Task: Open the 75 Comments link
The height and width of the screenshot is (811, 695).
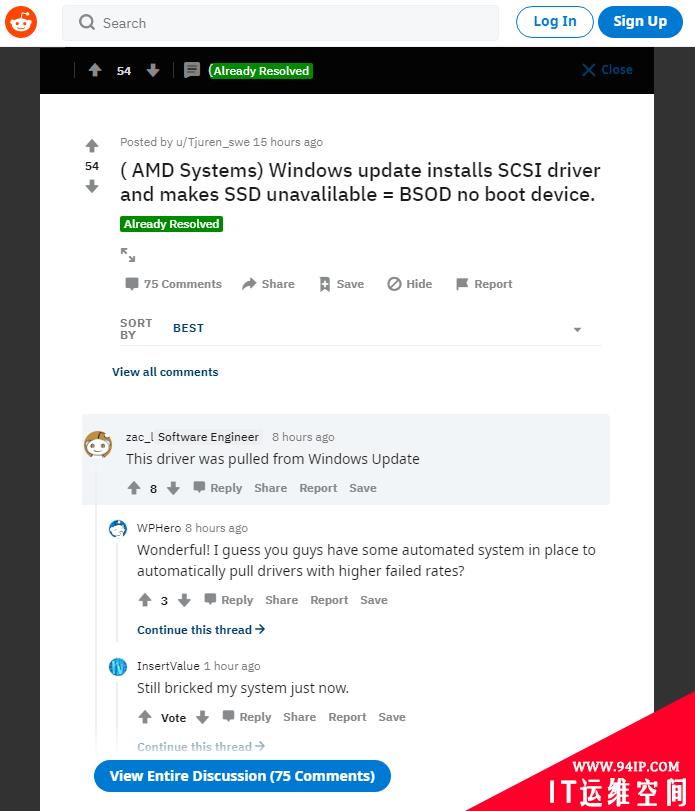Action: coord(173,284)
